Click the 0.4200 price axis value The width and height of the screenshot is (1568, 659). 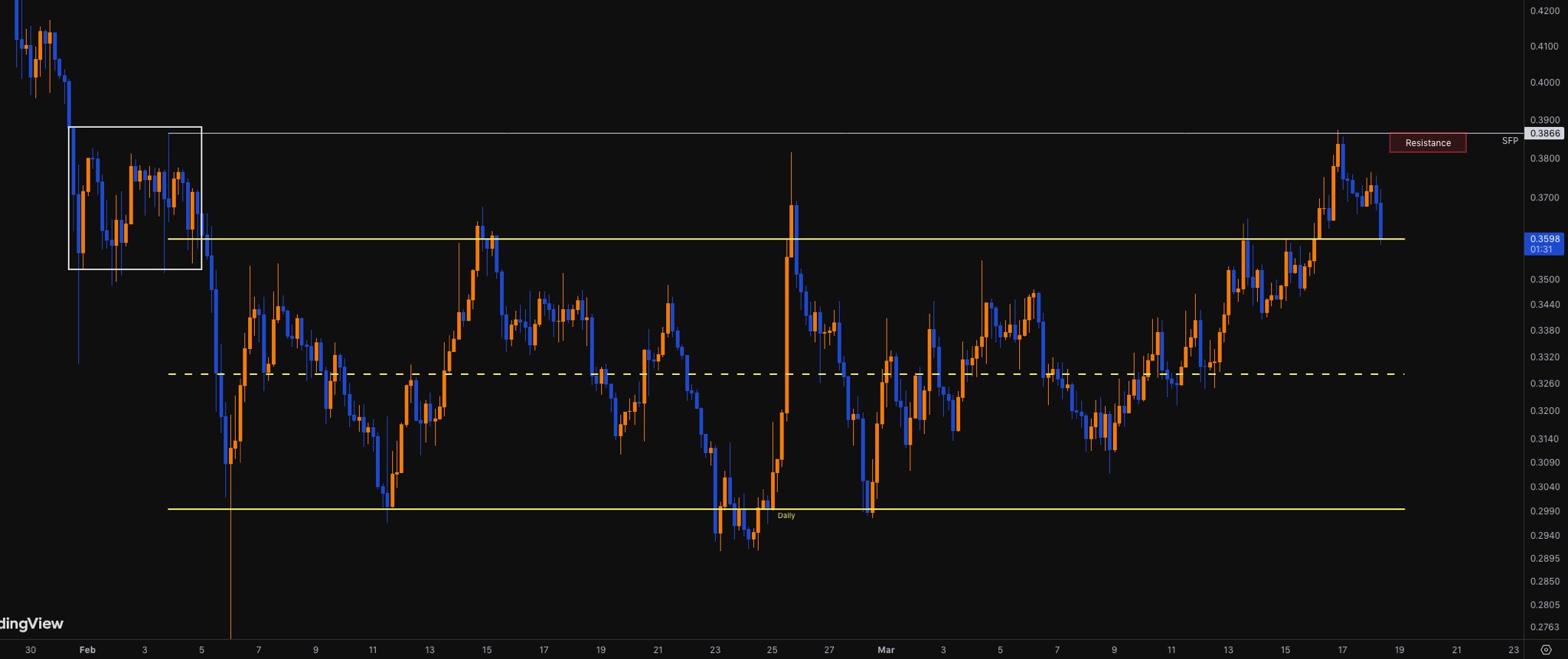coord(1544,11)
